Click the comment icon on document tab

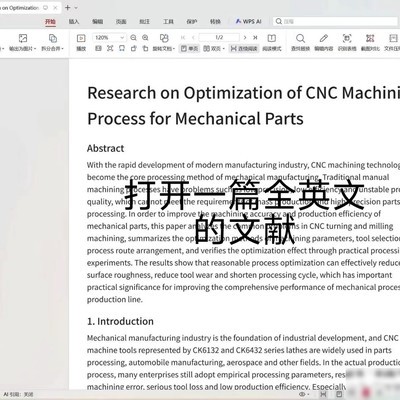[x=46, y=8]
